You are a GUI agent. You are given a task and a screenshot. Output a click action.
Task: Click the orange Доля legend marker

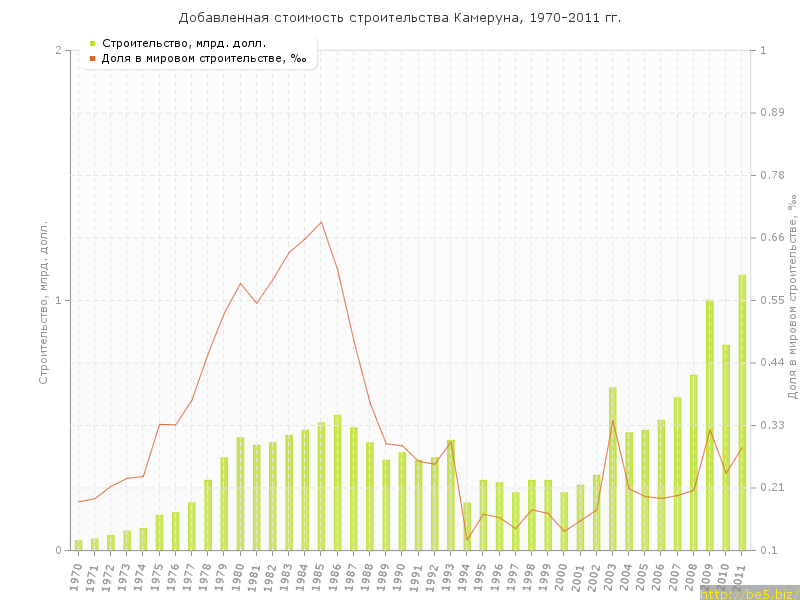[92, 58]
